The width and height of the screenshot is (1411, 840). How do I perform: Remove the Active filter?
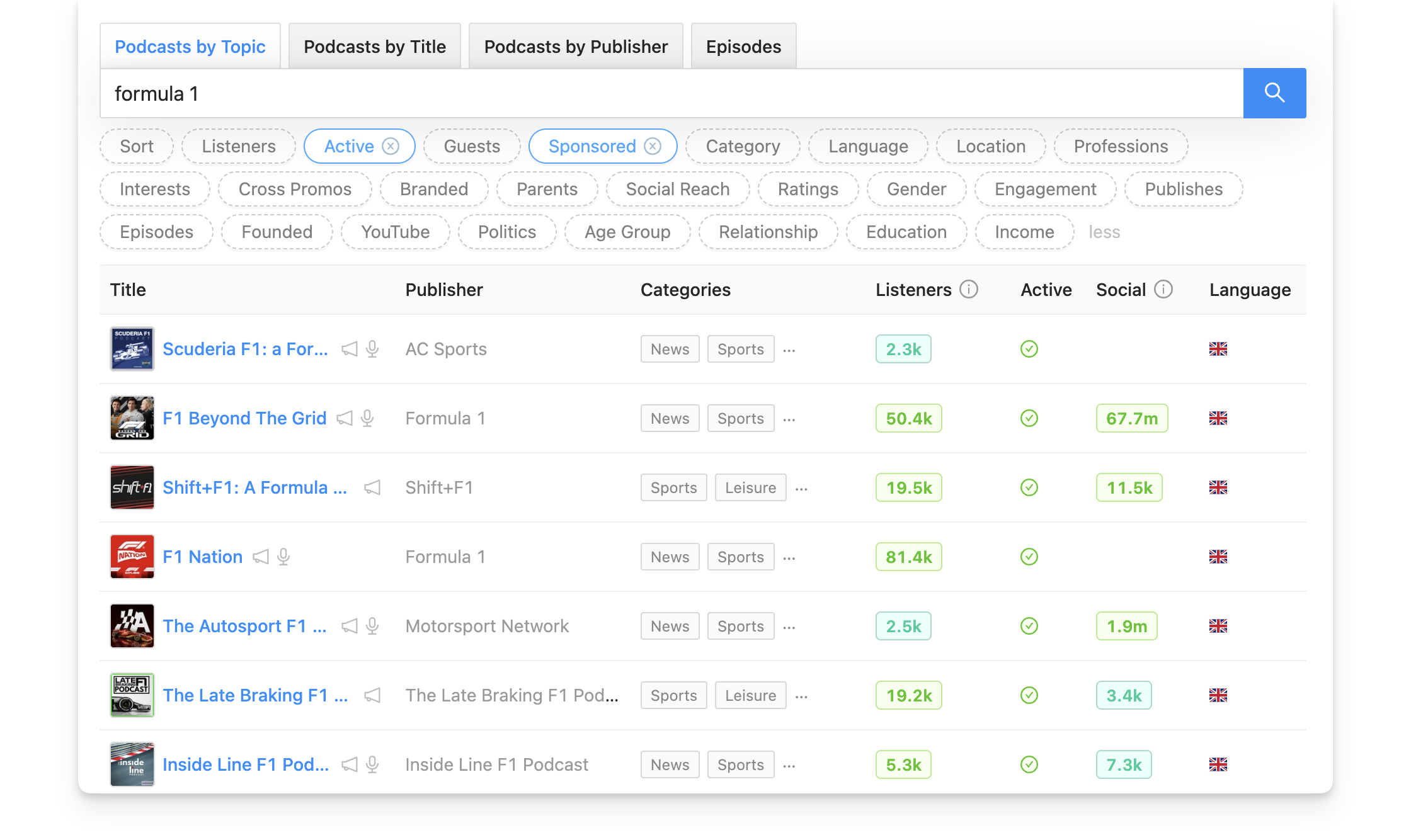[391, 145]
